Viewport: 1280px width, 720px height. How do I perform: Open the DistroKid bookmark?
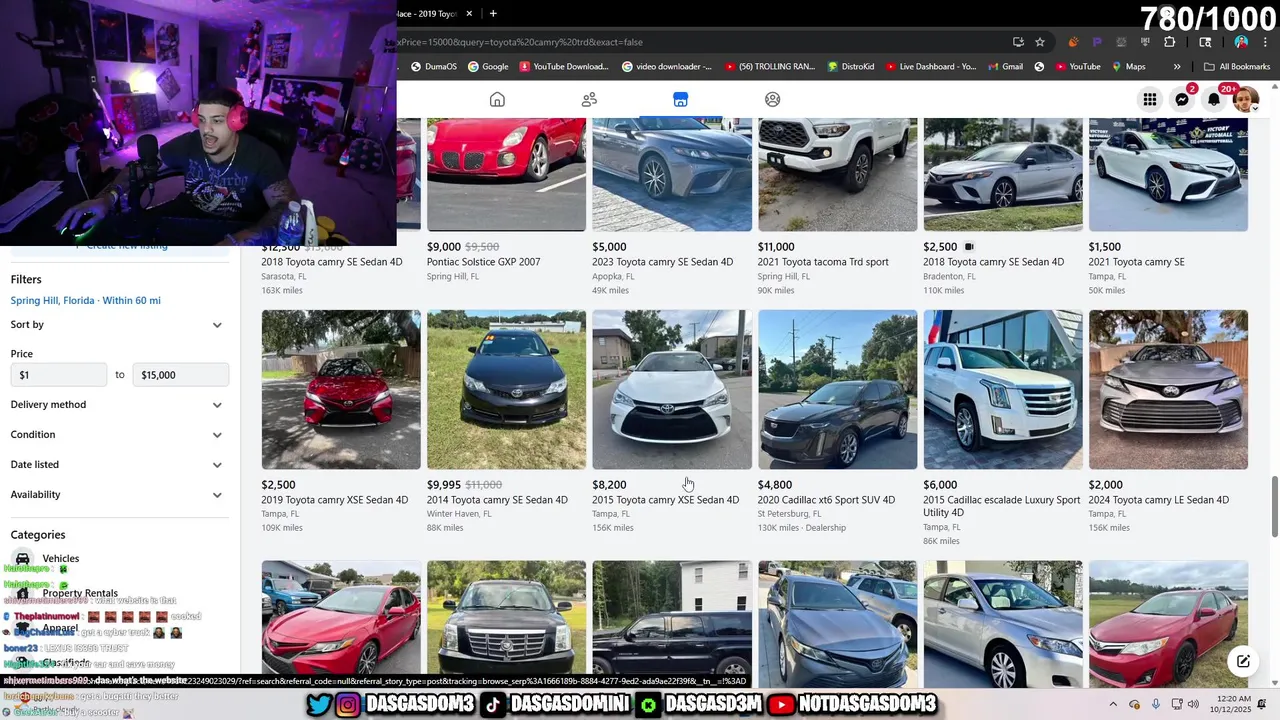pos(851,67)
